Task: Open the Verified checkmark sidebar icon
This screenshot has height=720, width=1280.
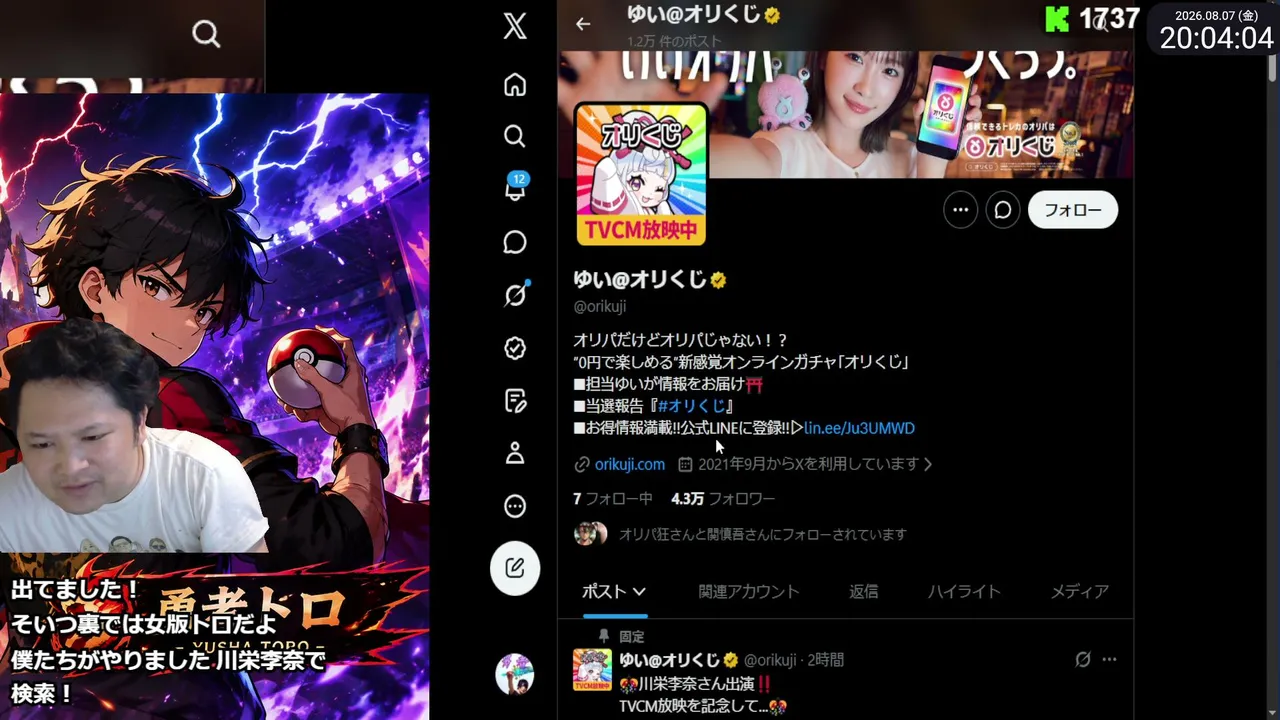Action: (515, 348)
